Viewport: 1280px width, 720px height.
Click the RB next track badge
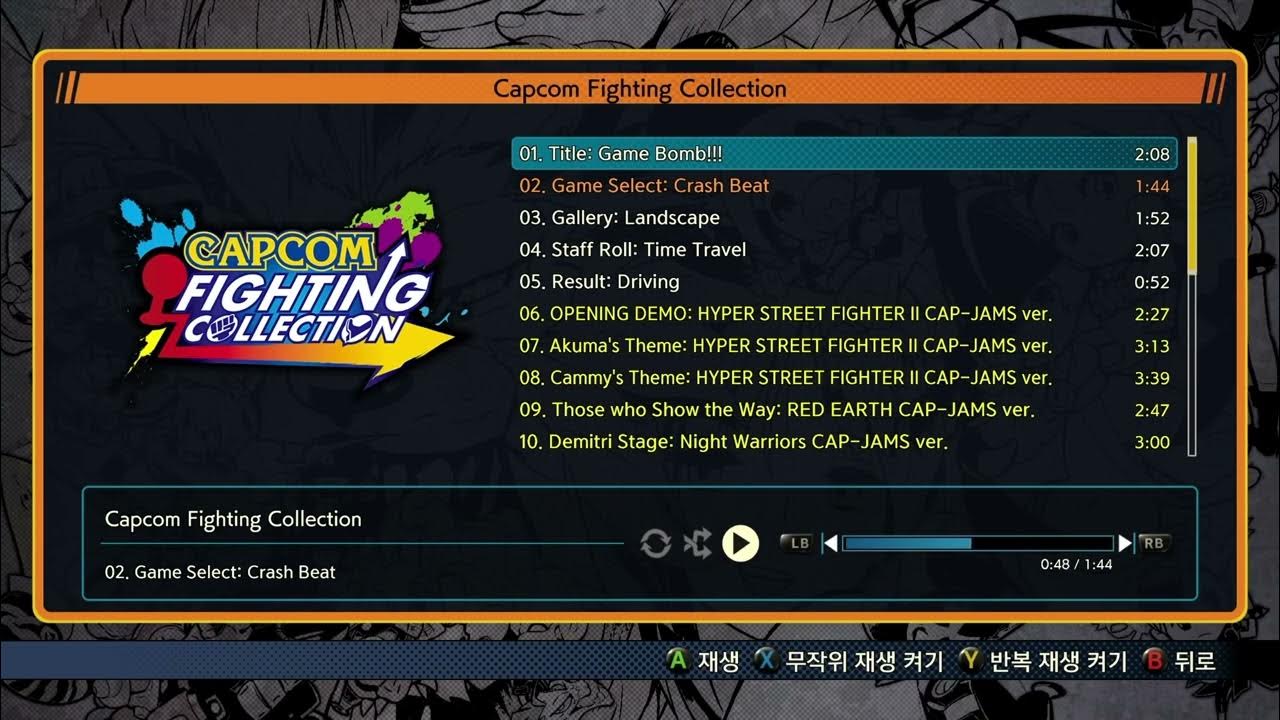tap(1154, 543)
